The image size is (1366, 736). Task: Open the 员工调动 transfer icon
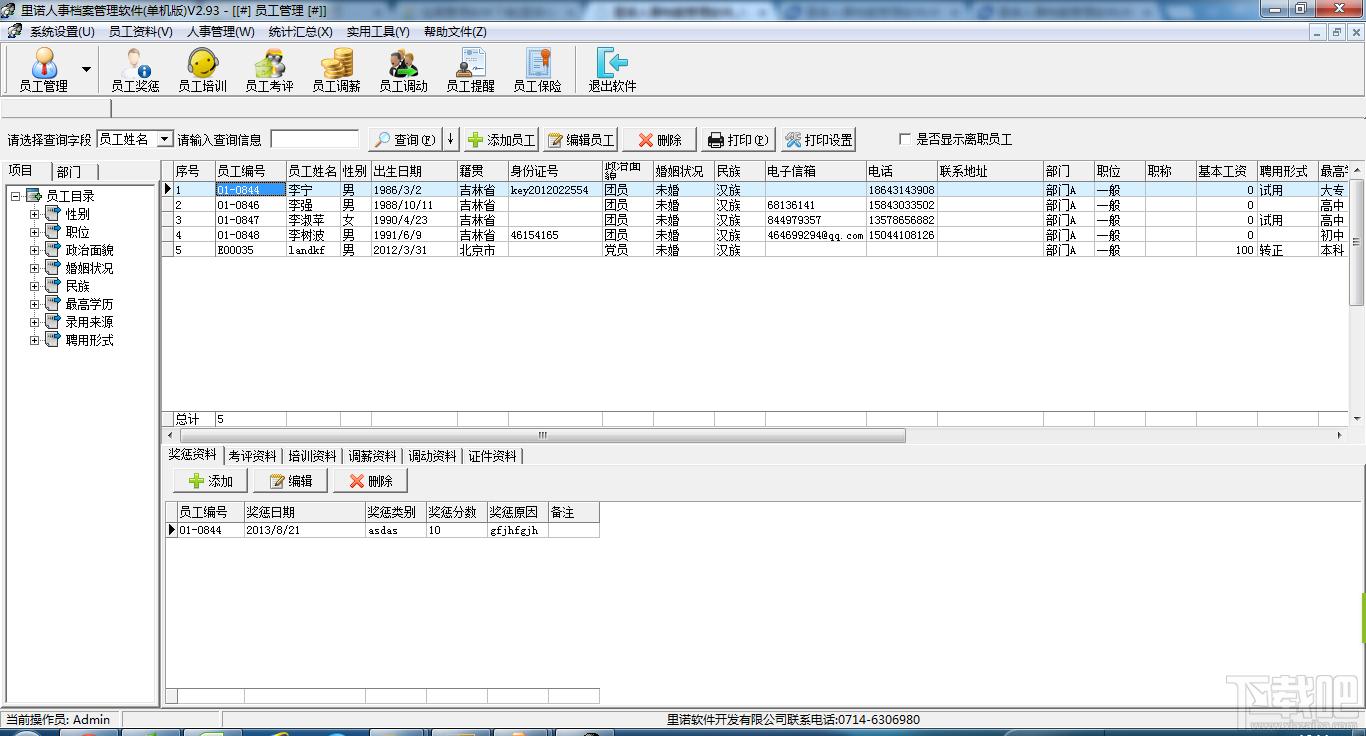[403, 69]
